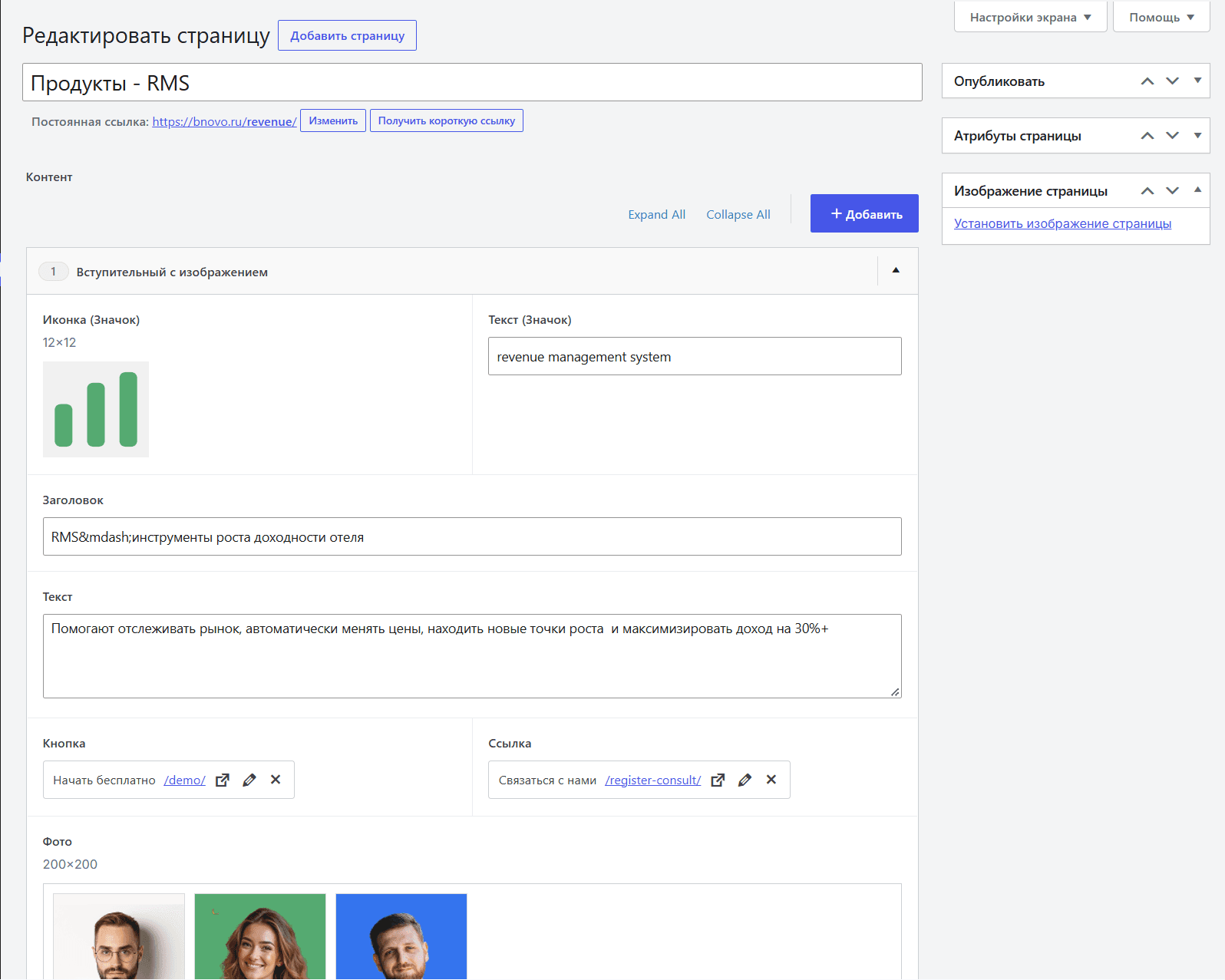1225x980 pixels.
Task: Select the photo of man with glasses
Action: [x=119, y=936]
